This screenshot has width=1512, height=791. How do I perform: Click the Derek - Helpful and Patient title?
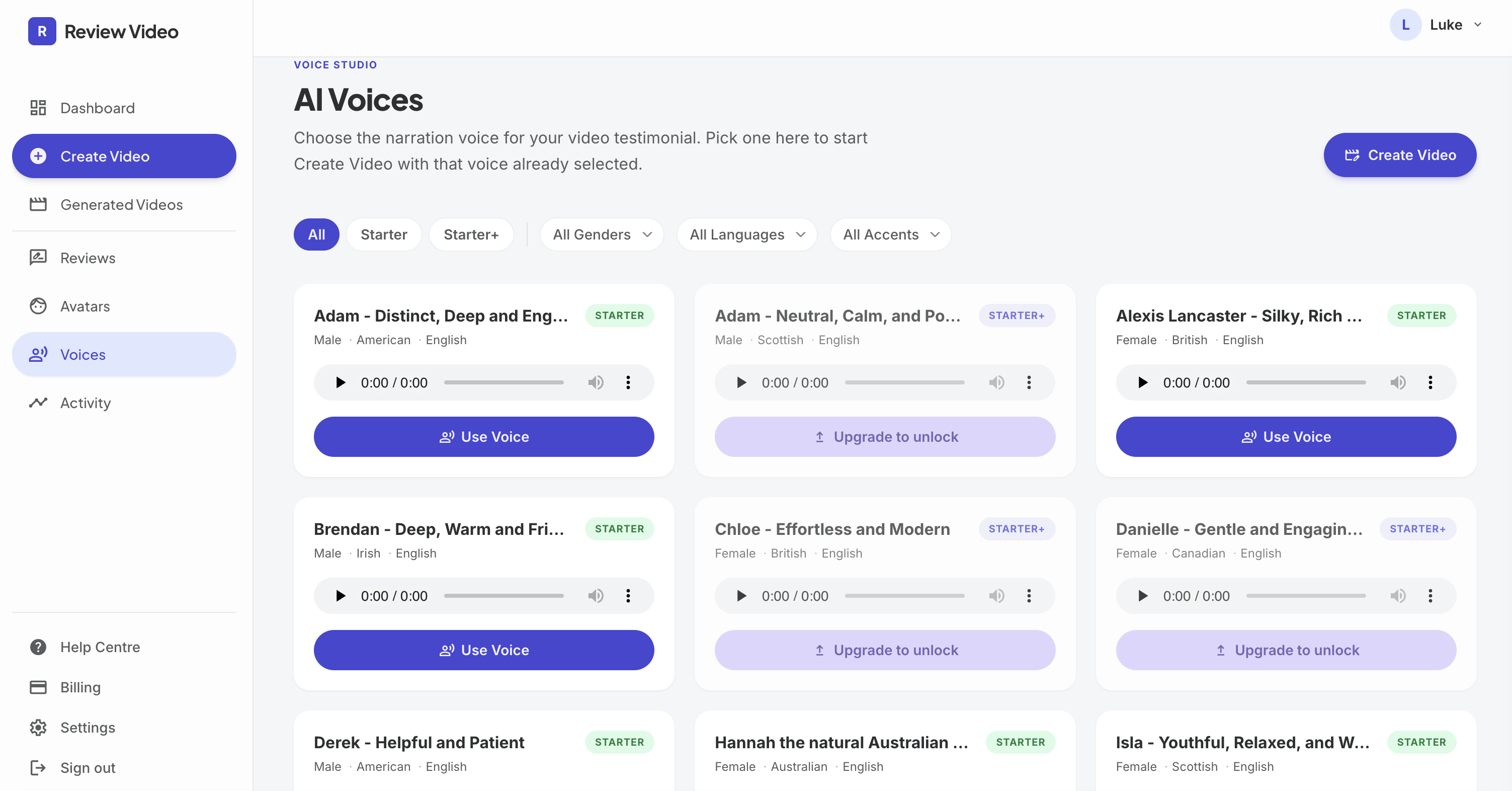click(419, 742)
